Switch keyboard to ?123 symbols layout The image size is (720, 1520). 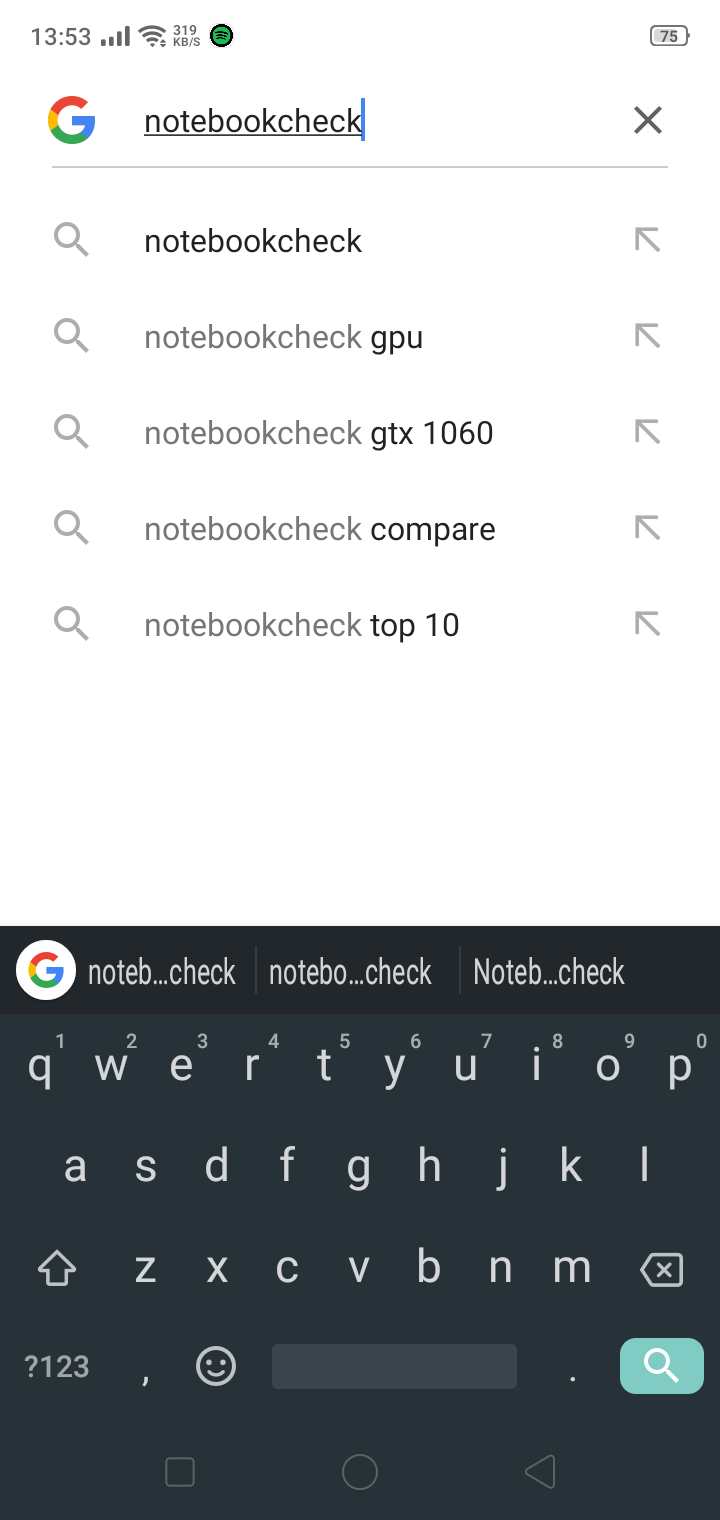pos(57,1366)
